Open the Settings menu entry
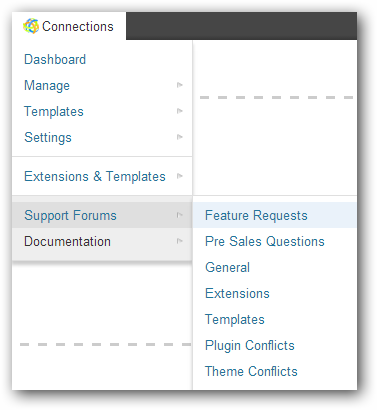Screen dimensions: 377x410 coord(48,137)
